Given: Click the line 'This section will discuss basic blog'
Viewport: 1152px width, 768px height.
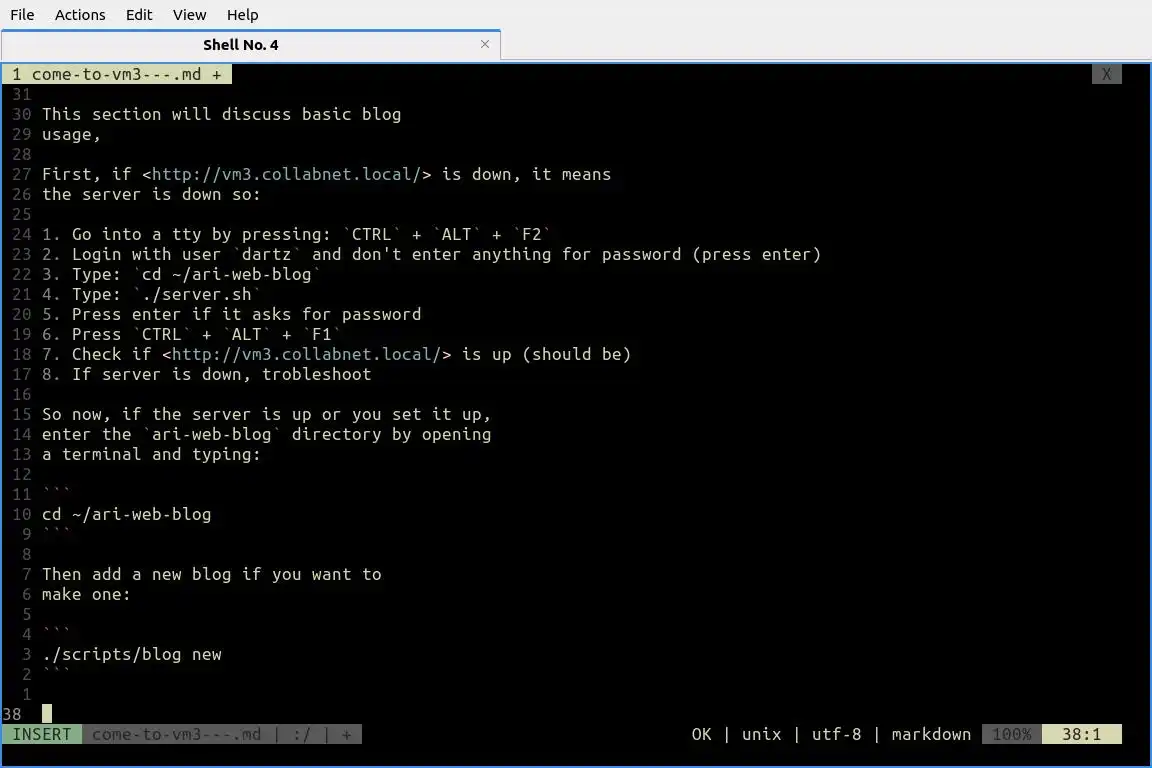Looking at the screenshot, I should click(221, 115).
